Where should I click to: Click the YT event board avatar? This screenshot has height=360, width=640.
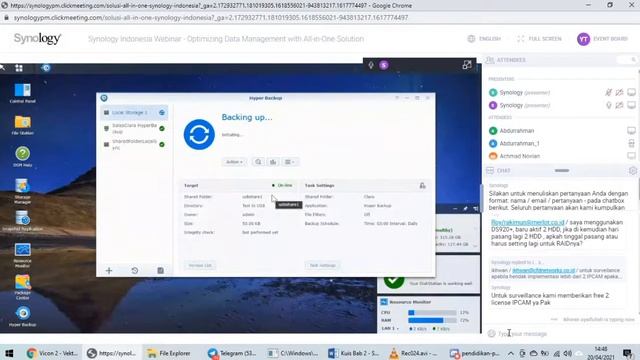coord(583,39)
